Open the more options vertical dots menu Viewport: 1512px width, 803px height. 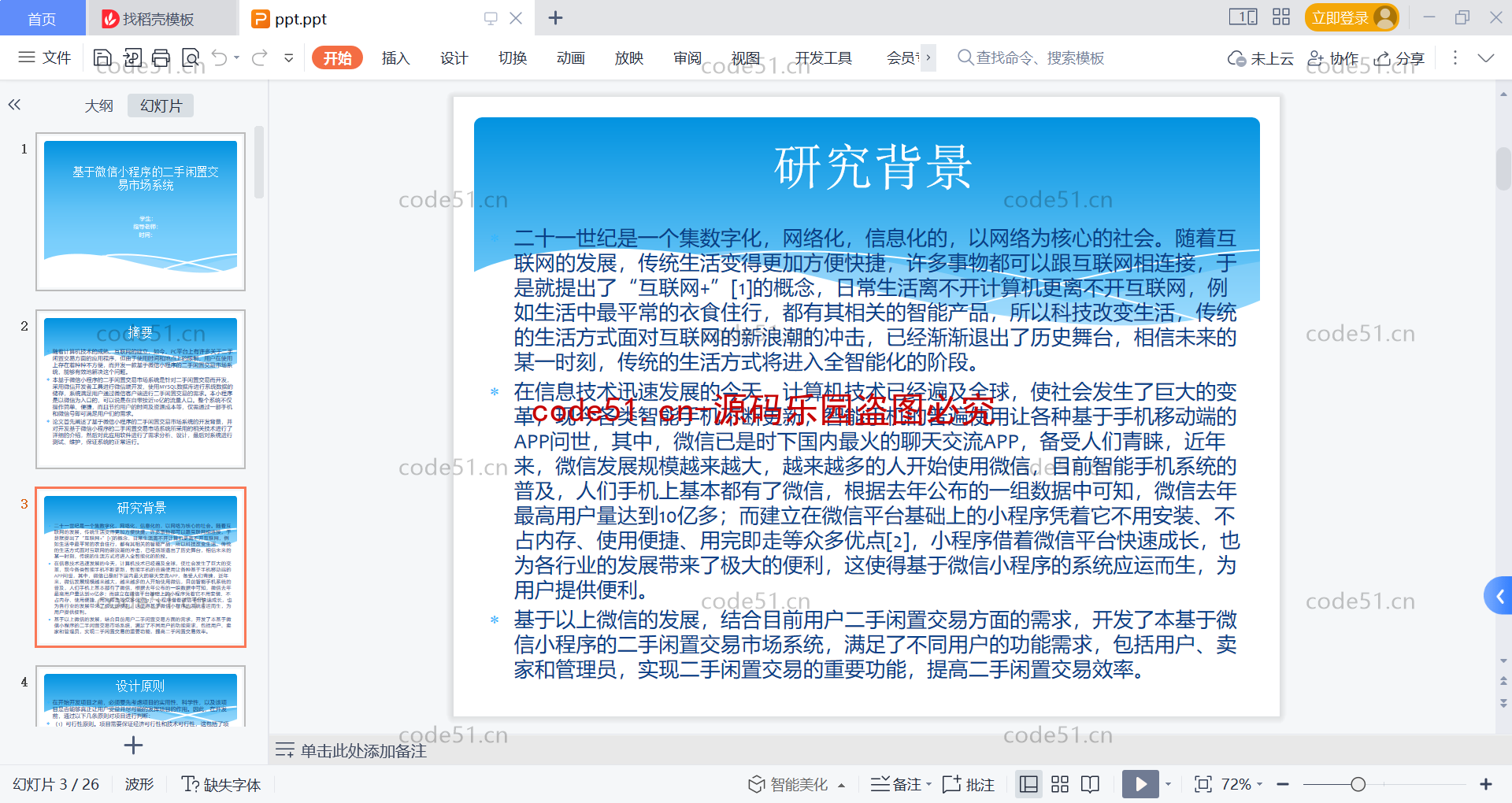tap(1455, 57)
